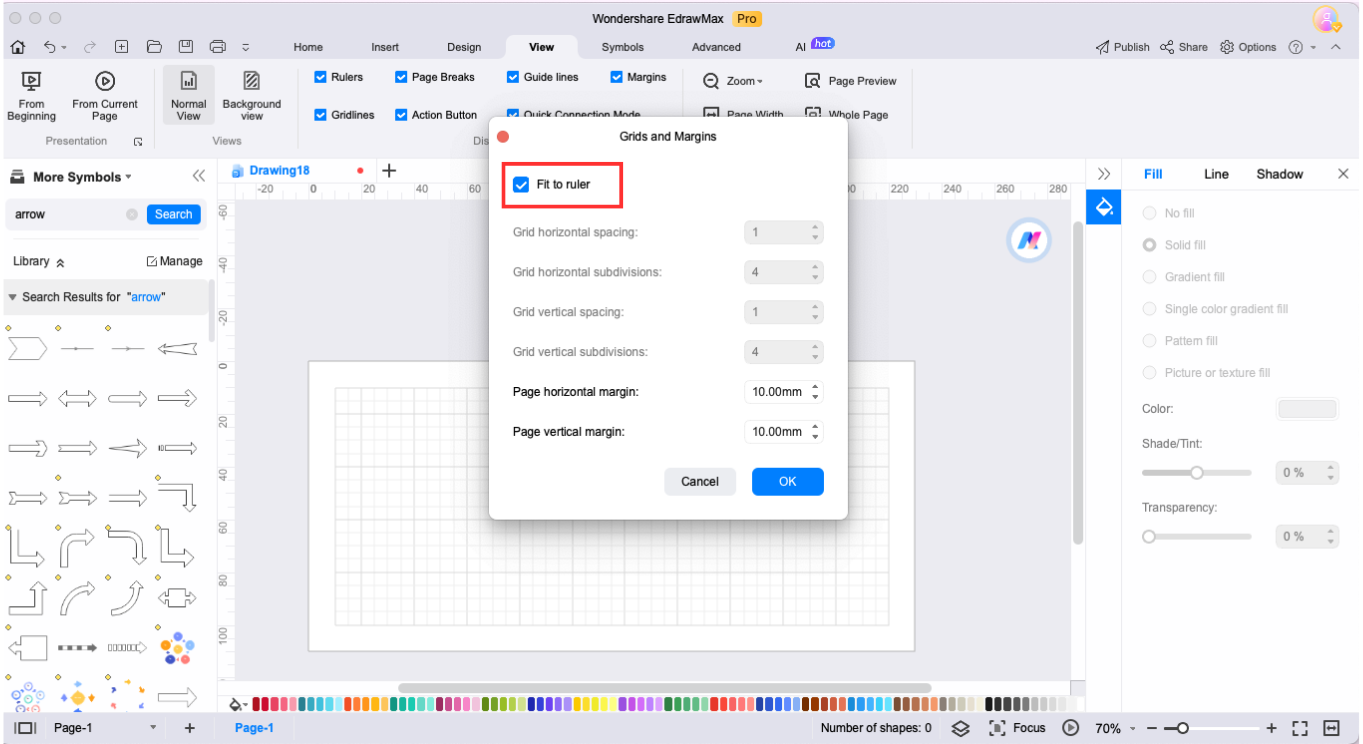Open the Advanced ribbon tab
Screen dimensions: 1363x744
point(717,47)
